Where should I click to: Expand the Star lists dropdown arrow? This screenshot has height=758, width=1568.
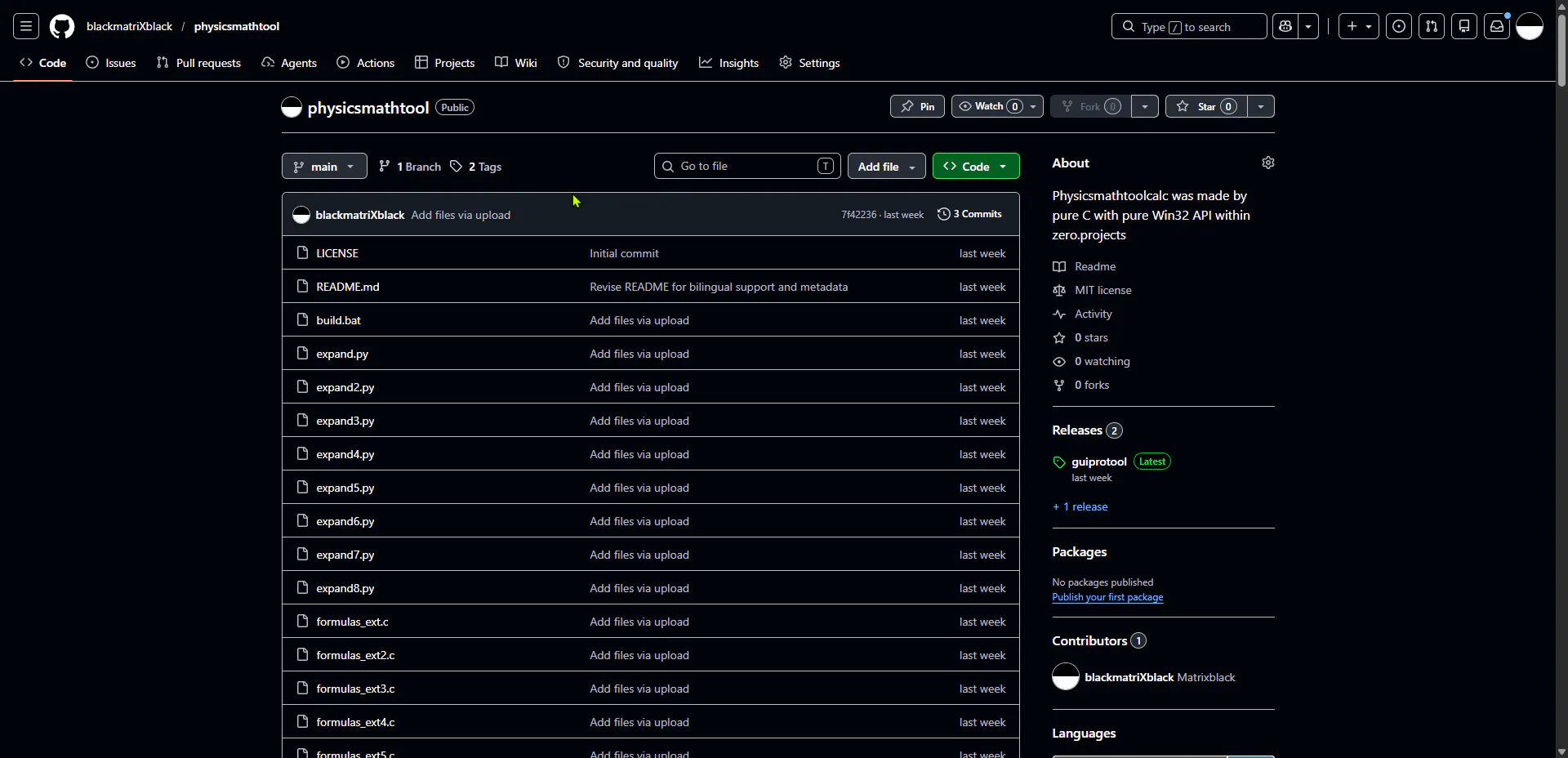coord(1261,106)
